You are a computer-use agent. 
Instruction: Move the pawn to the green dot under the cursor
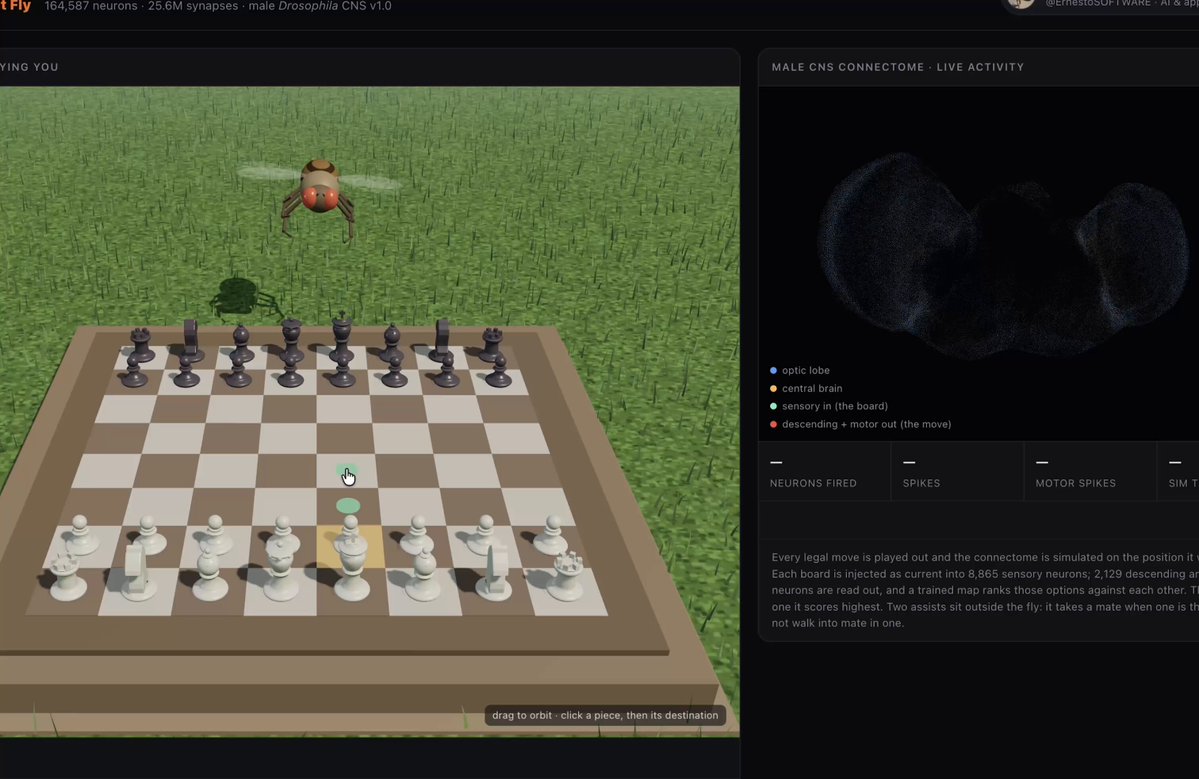[x=346, y=471]
